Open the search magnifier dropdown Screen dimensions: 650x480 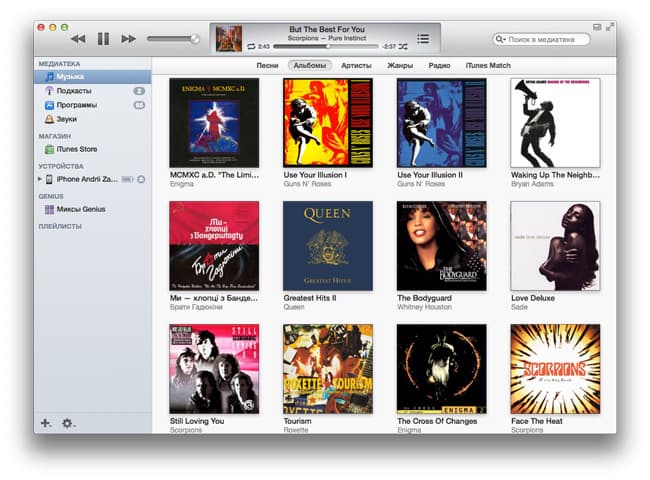(x=500, y=39)
